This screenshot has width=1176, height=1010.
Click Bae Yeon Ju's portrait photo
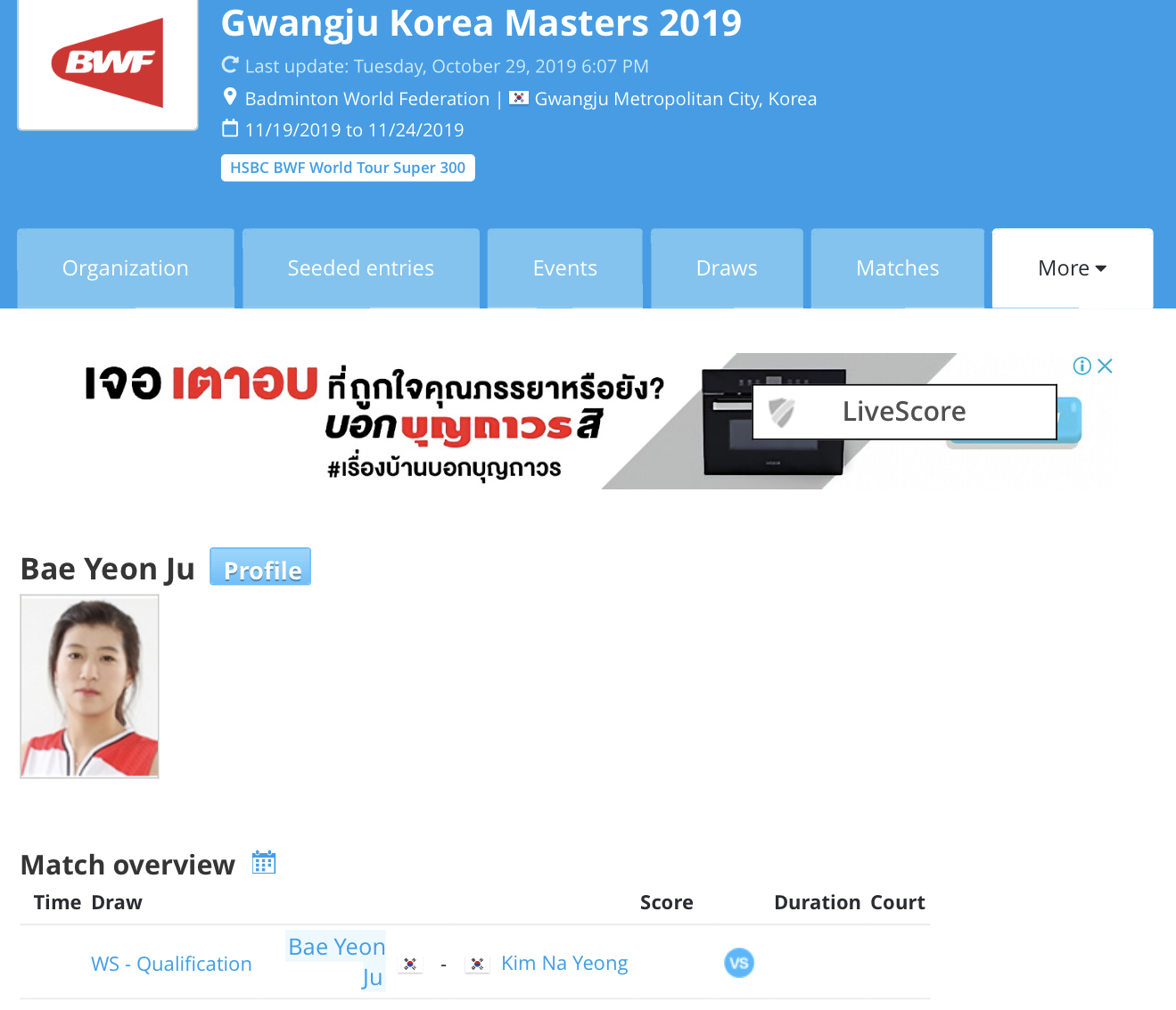pos(90,686)
